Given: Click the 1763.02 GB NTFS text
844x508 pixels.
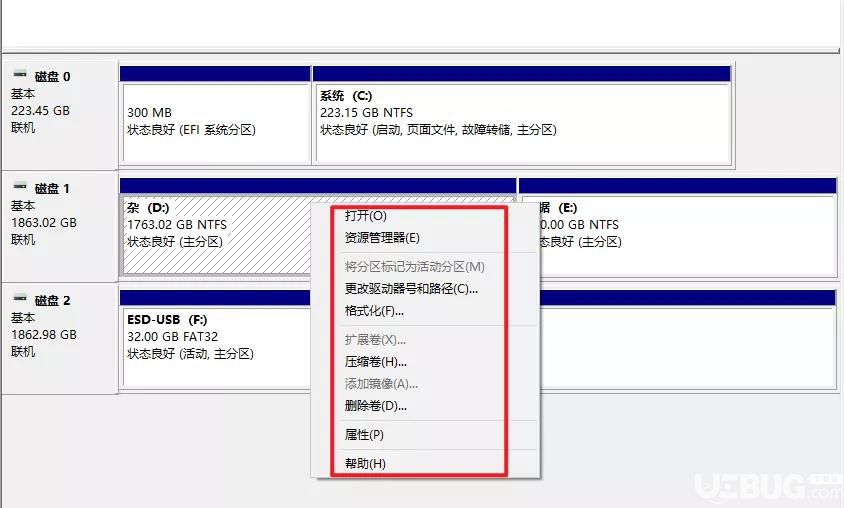Looking at the screenshot, I should (177, 225).
